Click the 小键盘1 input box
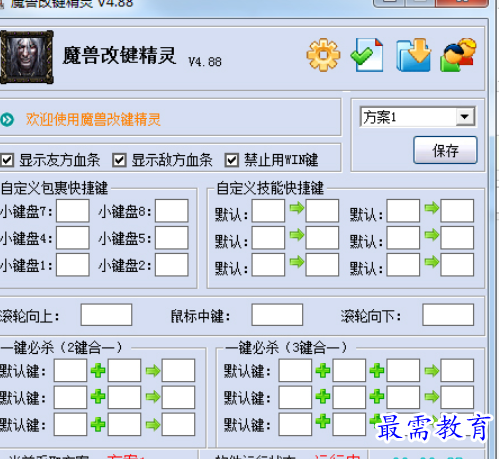This screenshot has height=459, width=499. tap(73, 265)
